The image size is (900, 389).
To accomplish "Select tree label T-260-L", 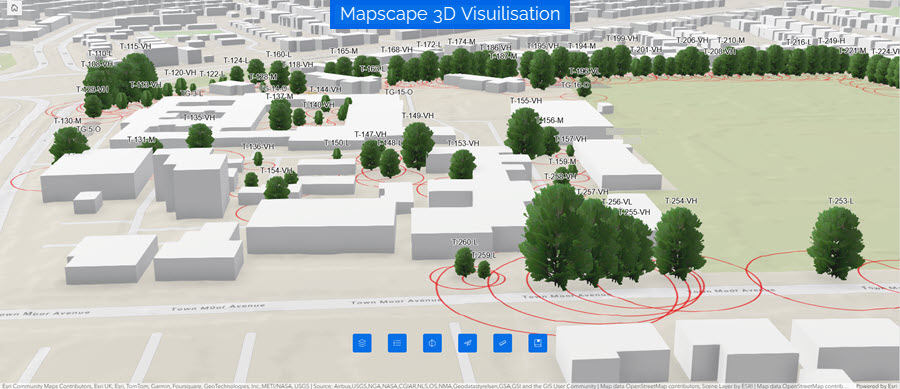I will point(465,242).
